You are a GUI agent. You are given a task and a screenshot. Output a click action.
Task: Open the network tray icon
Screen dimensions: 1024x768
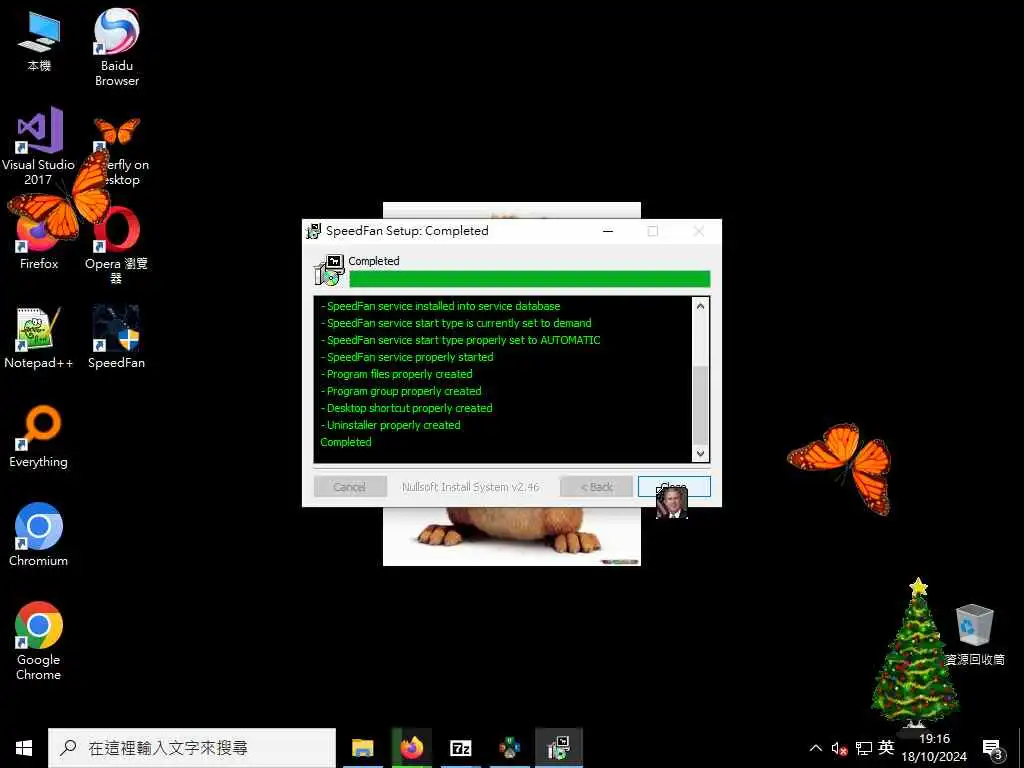863,748
